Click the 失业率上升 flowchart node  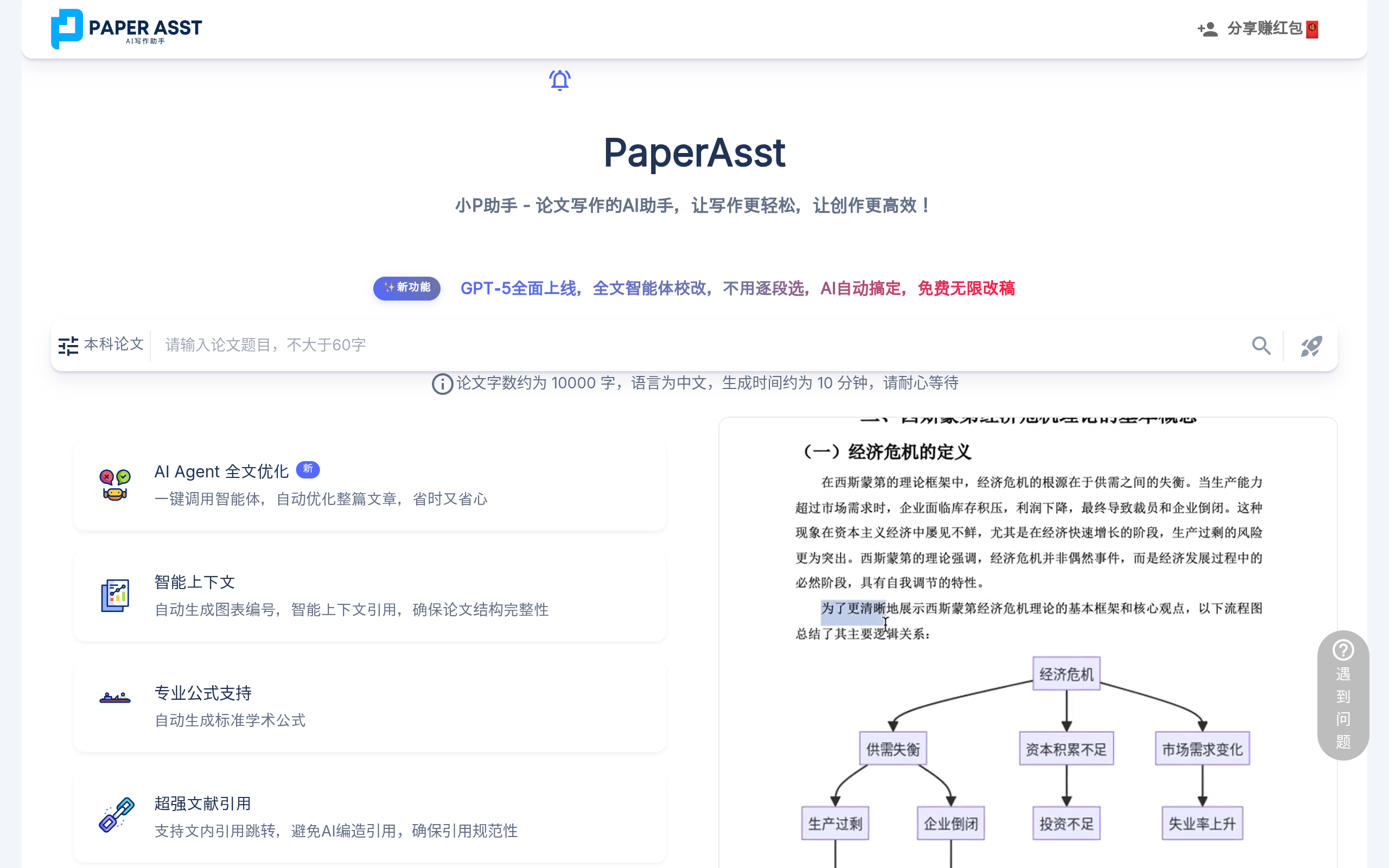click(x=1202, y=824)
